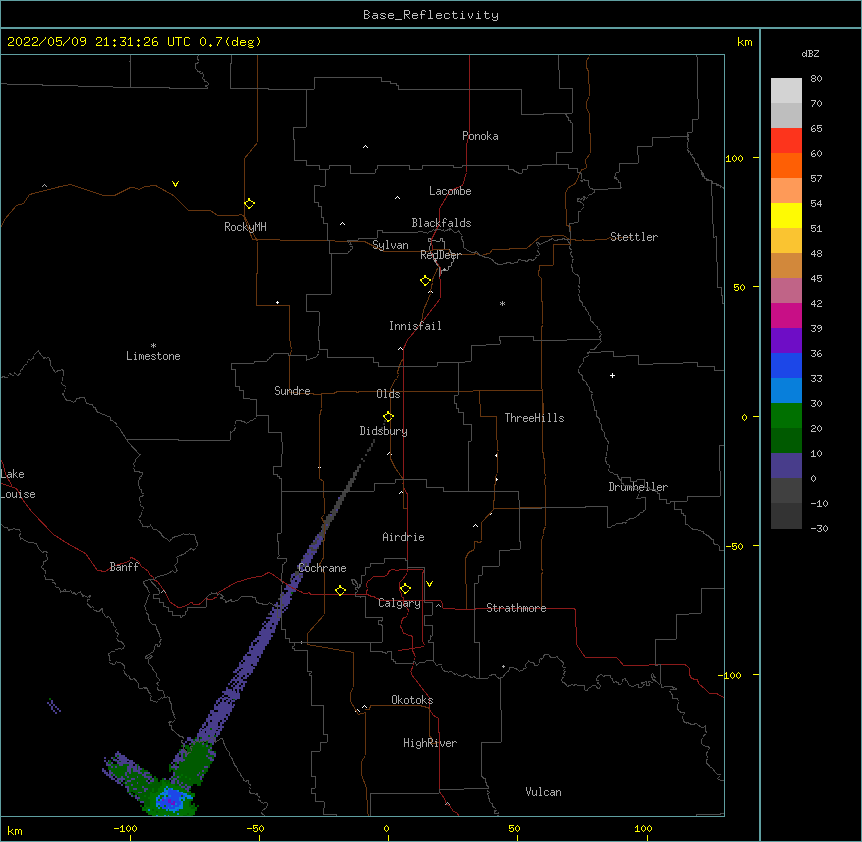Image resolution: width=862 pixels, height=842 pixels.
Task: Click the green 30 dBZ color swatch
Action: point(786,416)
